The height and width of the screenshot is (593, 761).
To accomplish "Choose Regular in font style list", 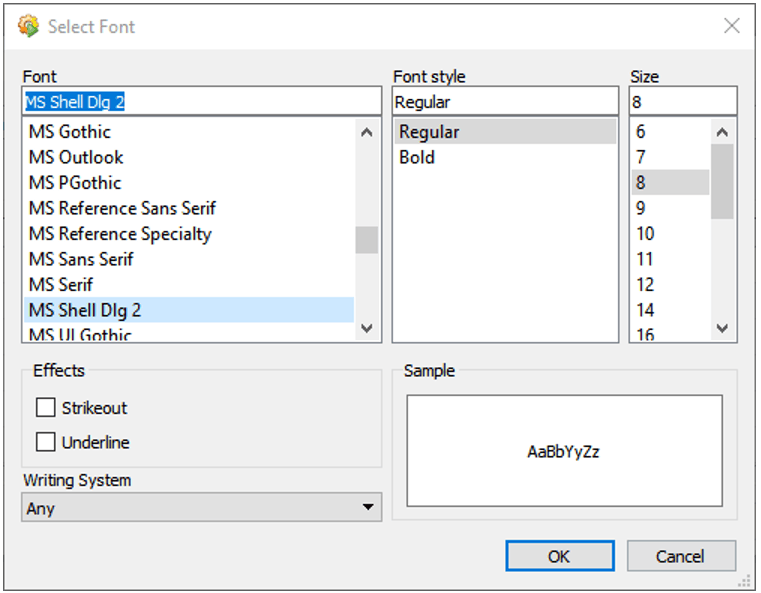I will point(505,132).
